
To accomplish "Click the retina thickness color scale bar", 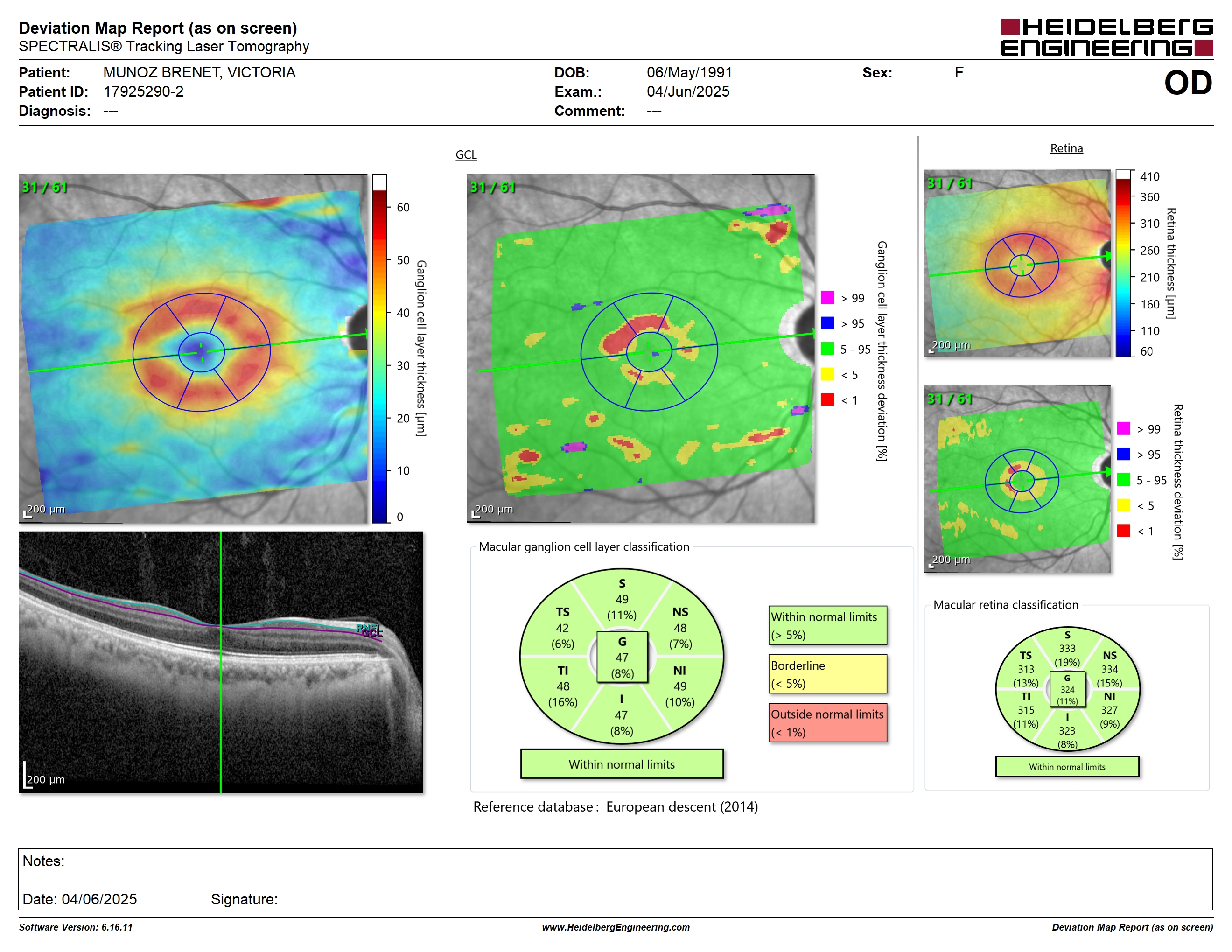I will (1123, 263).
